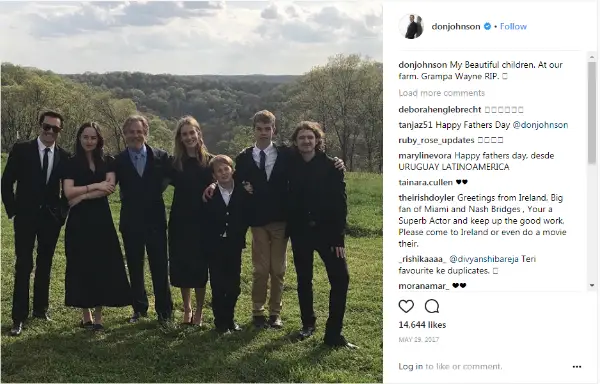Open the donjohnson username in header

point(456,26)
